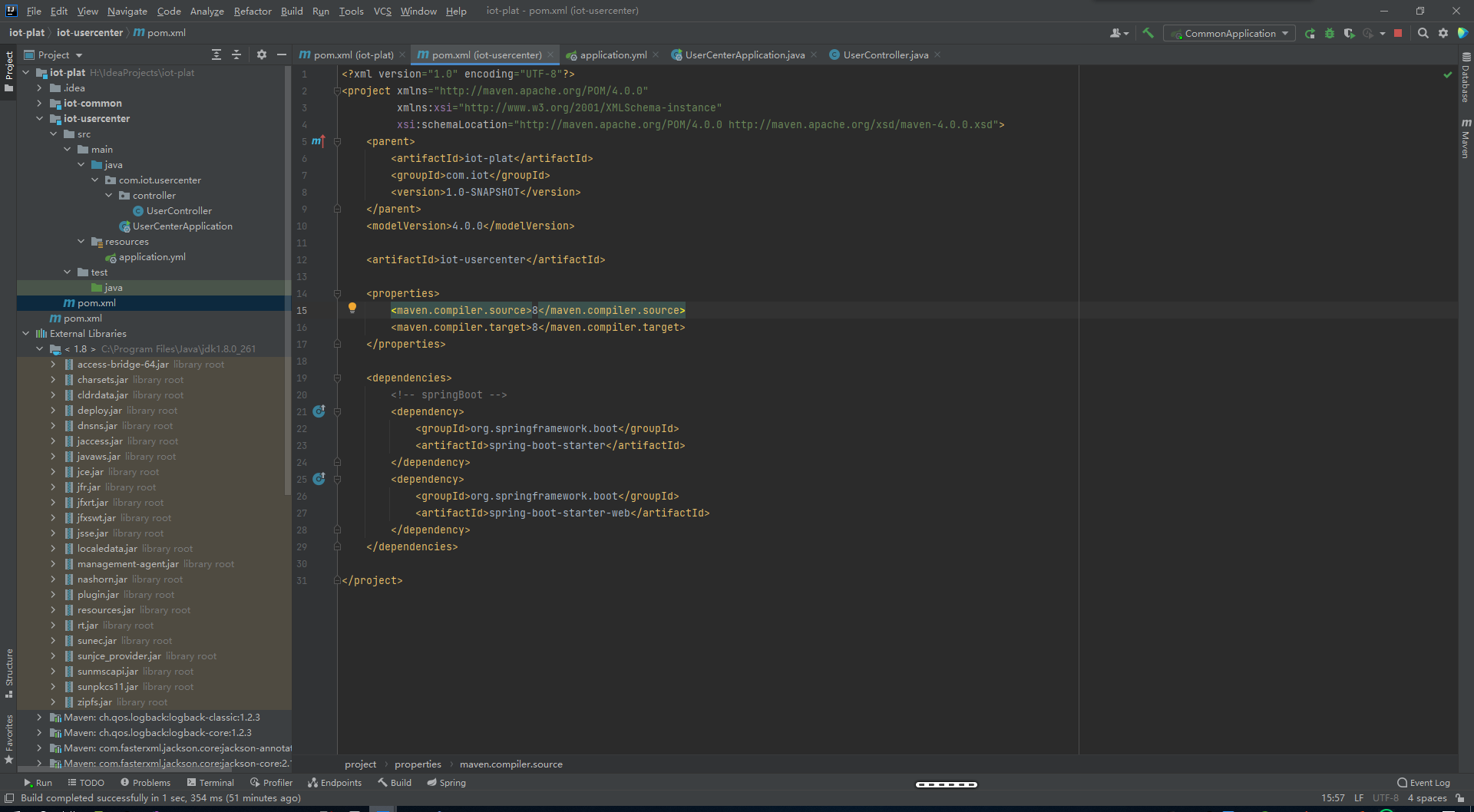Open the Maven tool window on right edge
Viewport: 1474px width, 812px height.
[1466, 138]
